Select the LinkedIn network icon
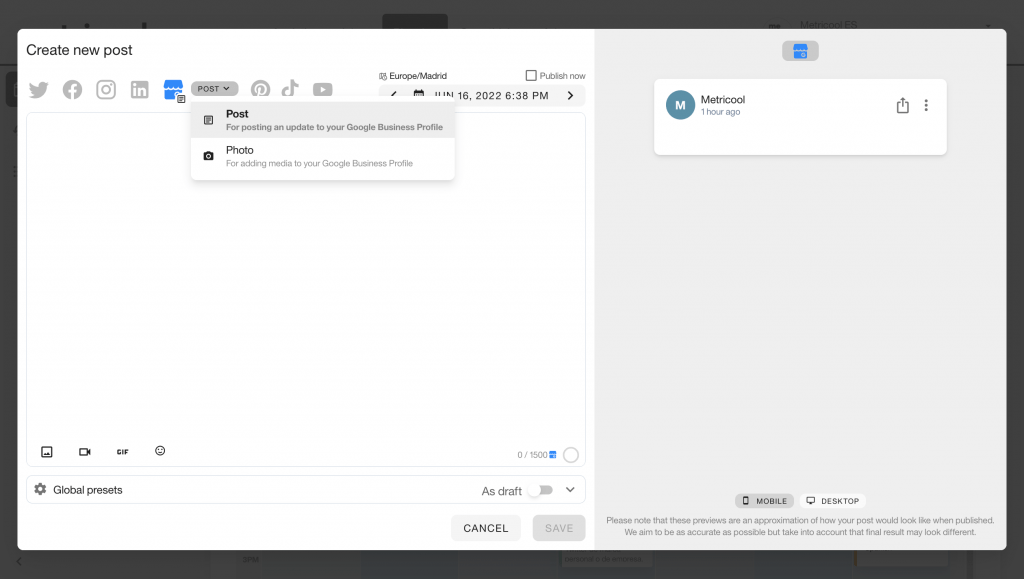This screenshot has height=579, width=1024. (x=140, y=89)
